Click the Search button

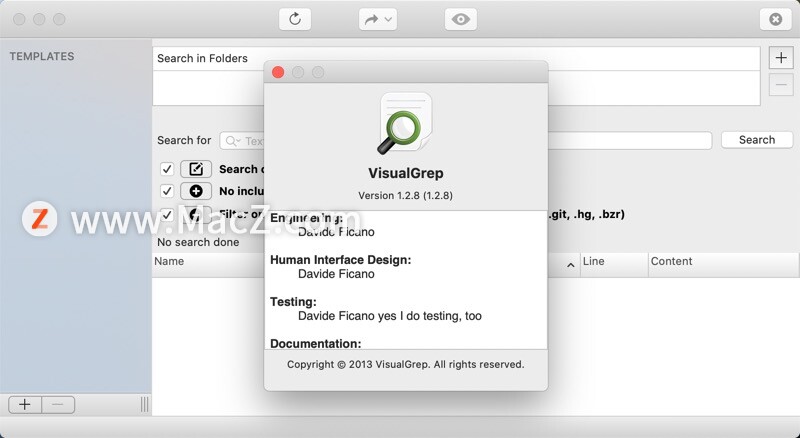pyautogui.click(x=757, y=140)
